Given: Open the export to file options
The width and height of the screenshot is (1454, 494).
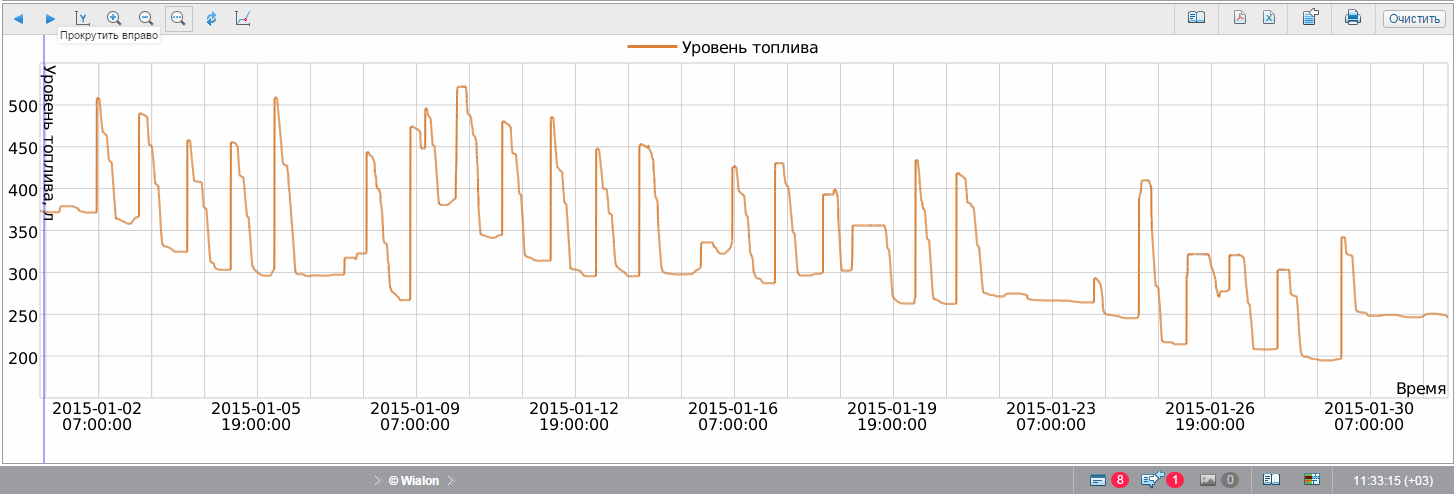Looking at the screenshot, I should (x=1310, y=18).
